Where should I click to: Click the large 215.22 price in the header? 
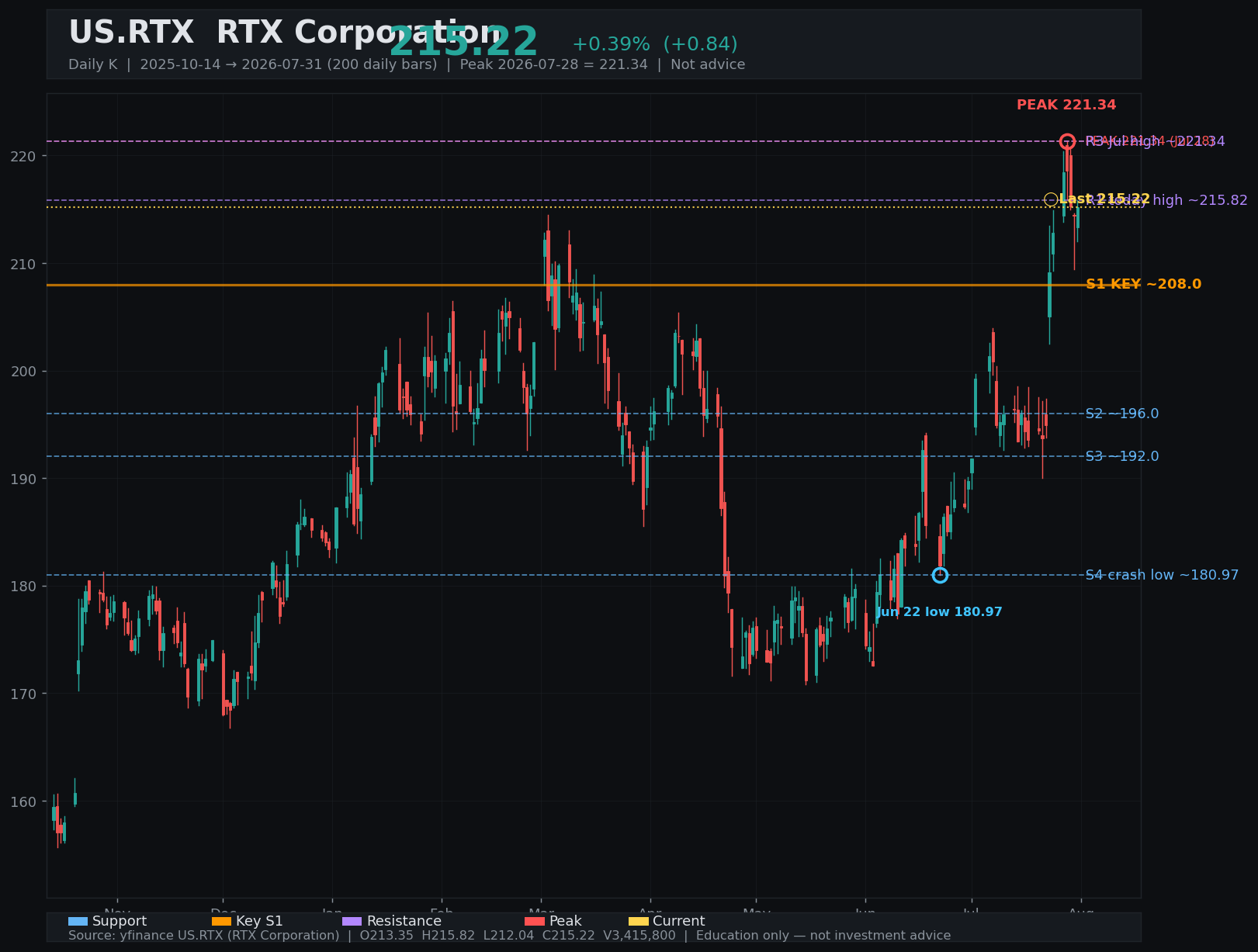coord(463,42)
